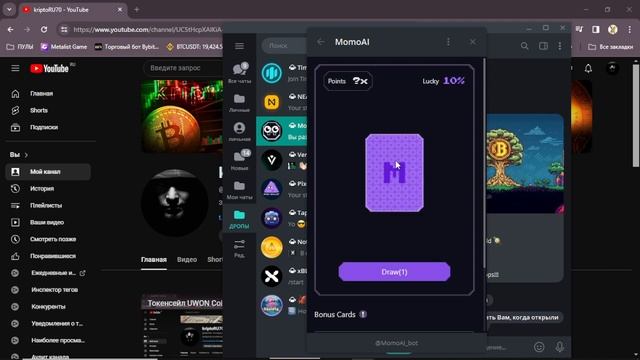Open the YouTube account avatar menu
Image resolution: width=640 pixels, height=360 pixels.
coord(612,68)
